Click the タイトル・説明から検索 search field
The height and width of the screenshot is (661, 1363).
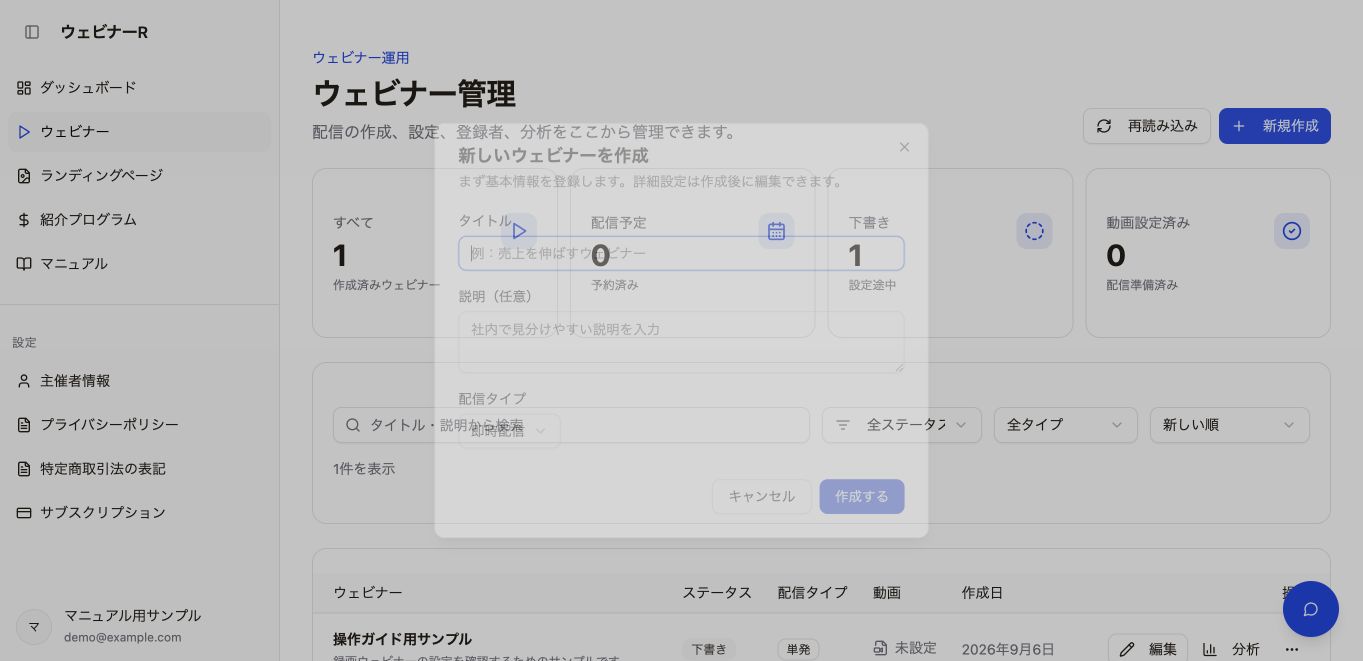pyautogui.click(x=571, y=425)
